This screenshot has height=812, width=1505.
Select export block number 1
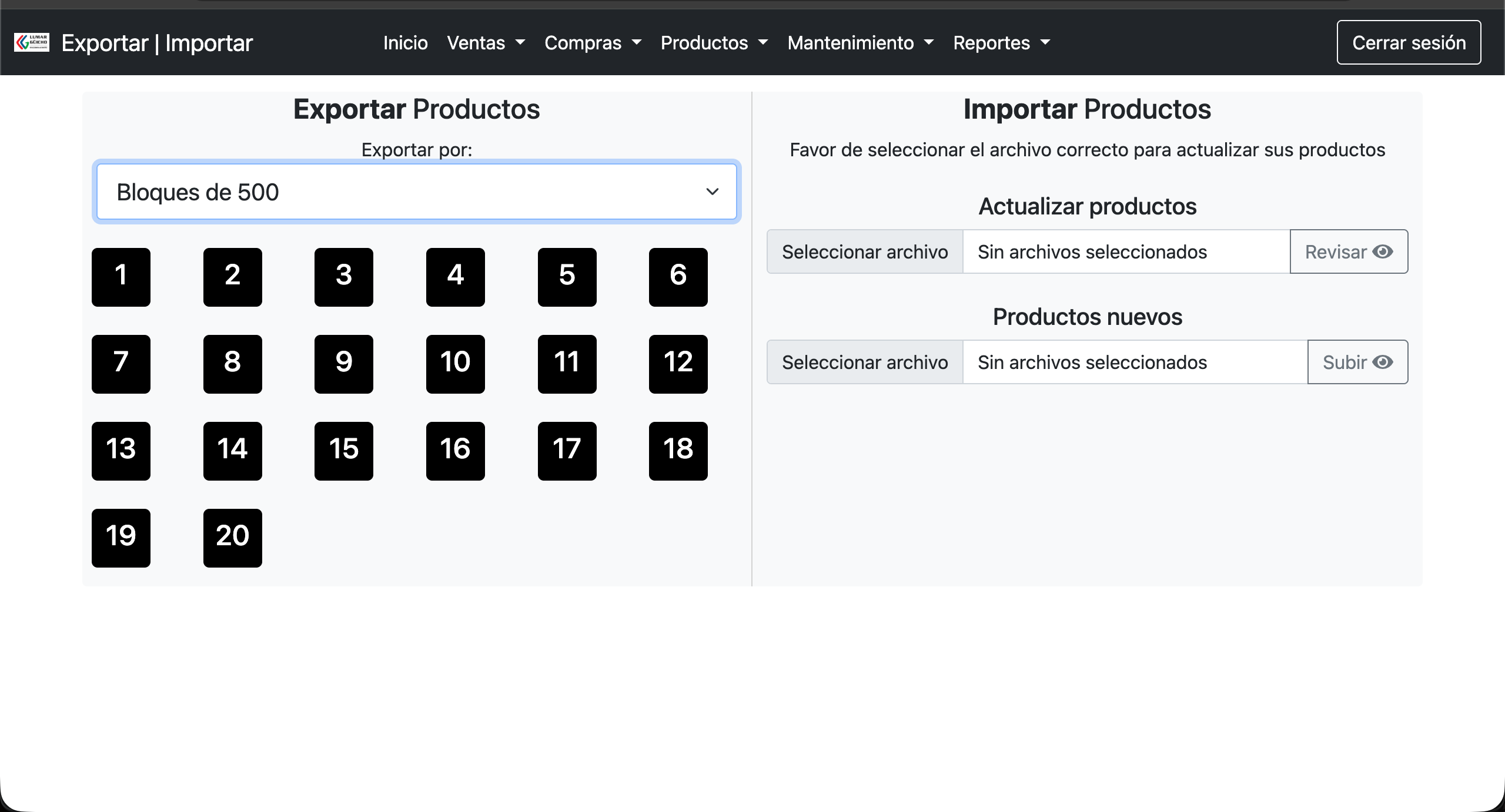coord(121,277)
